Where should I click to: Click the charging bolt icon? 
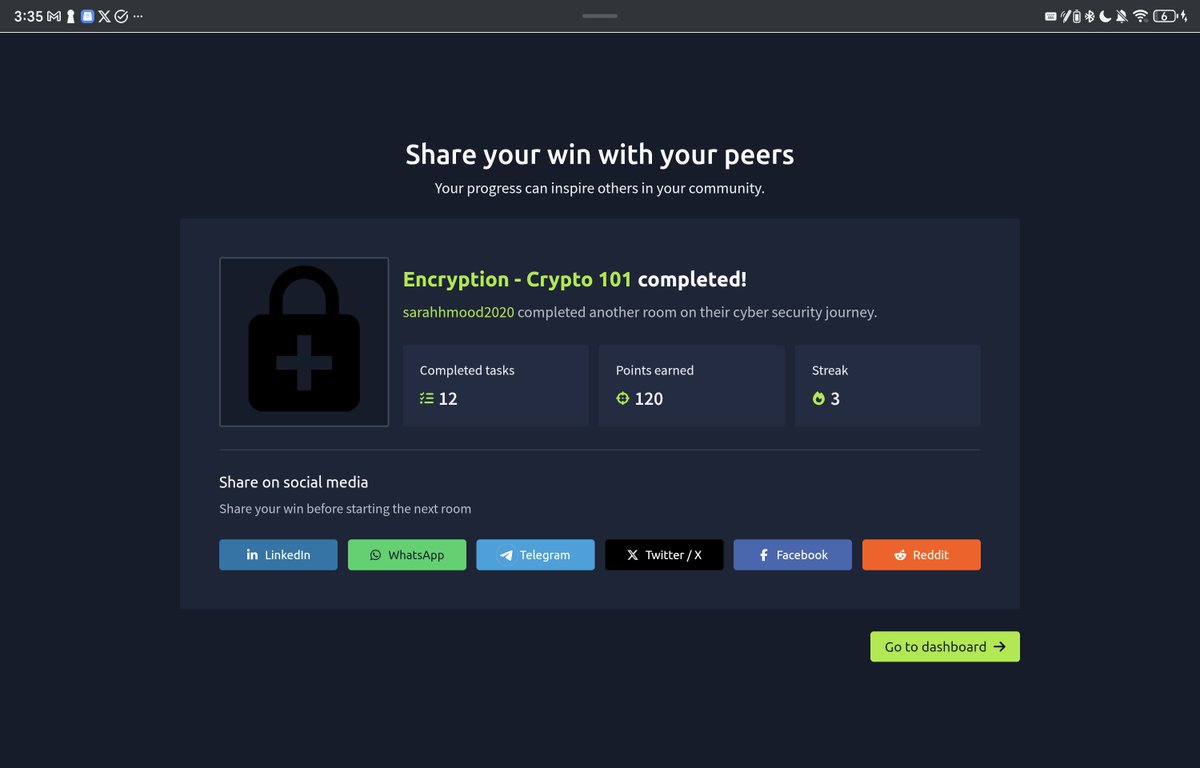(1185, 16)
